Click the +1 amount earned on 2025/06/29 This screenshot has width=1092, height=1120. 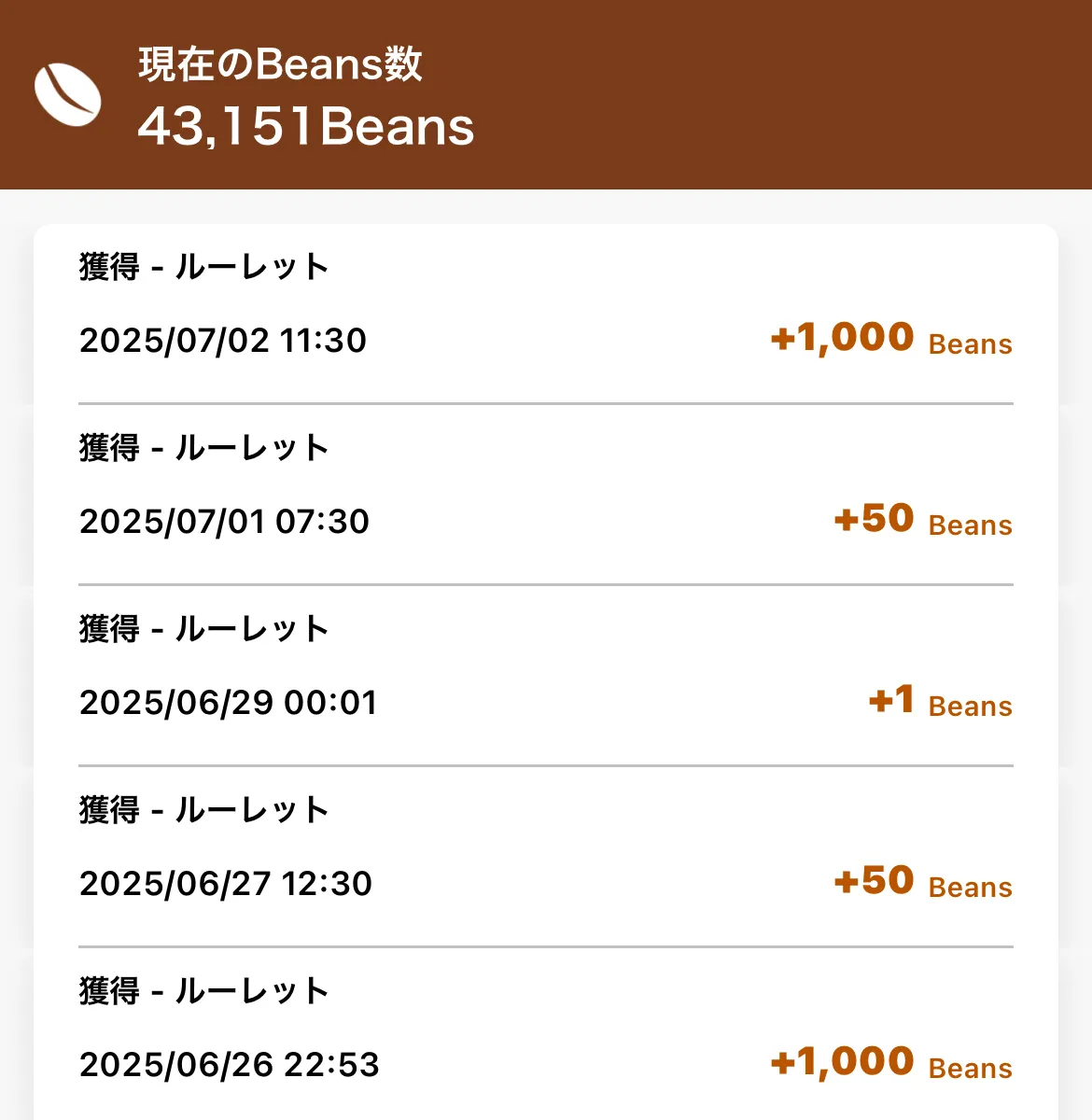pyautogui.click(x=891, y=700)
